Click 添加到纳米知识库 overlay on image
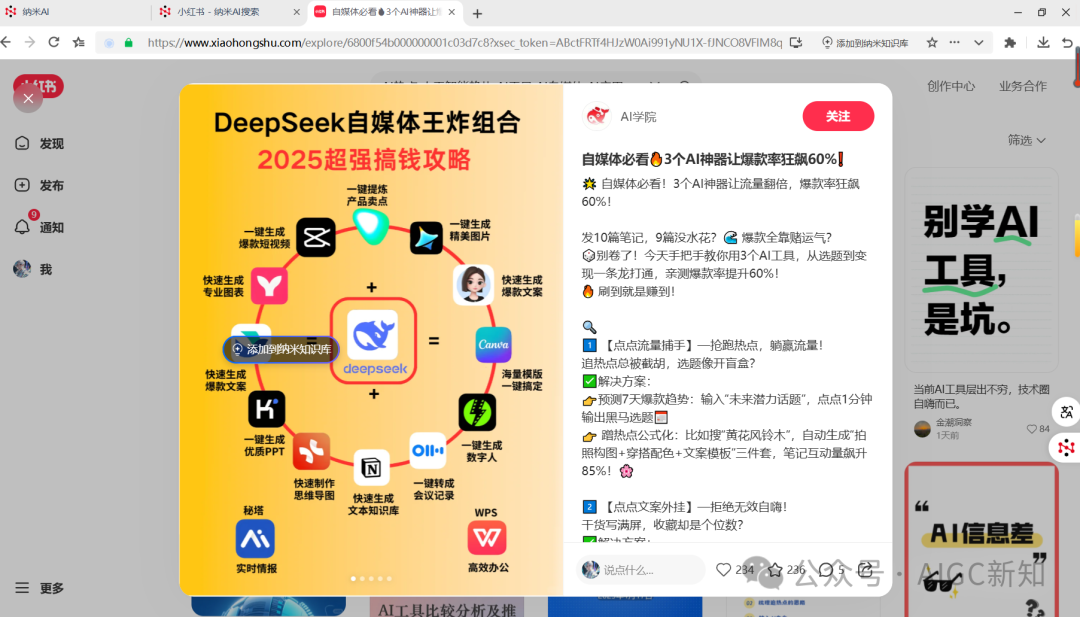Screen dimensions: 1080x617 281,349
